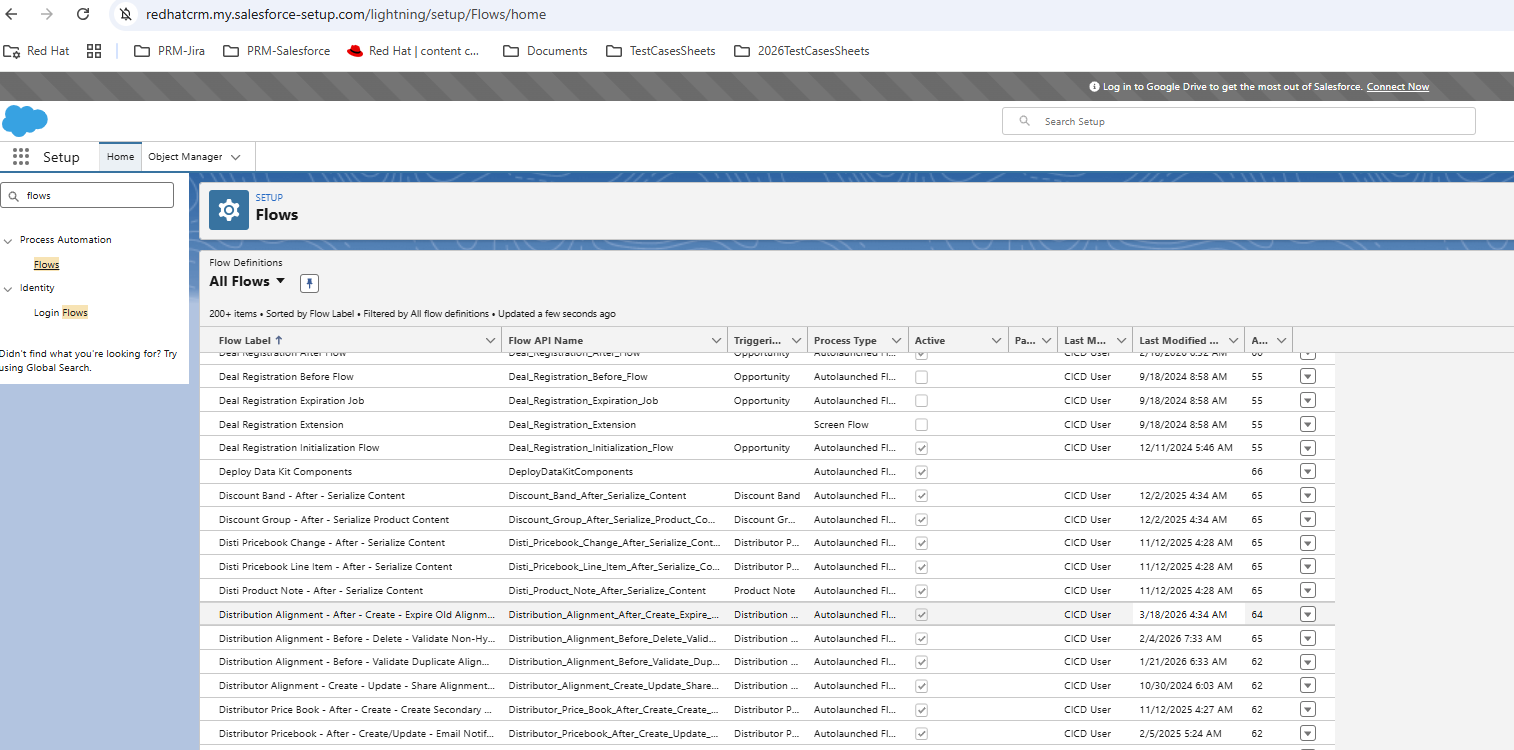The height and width of the screenshot is (750, 1514).
Task: Click the Product Note triggering object cell
Action: (764, 591)
